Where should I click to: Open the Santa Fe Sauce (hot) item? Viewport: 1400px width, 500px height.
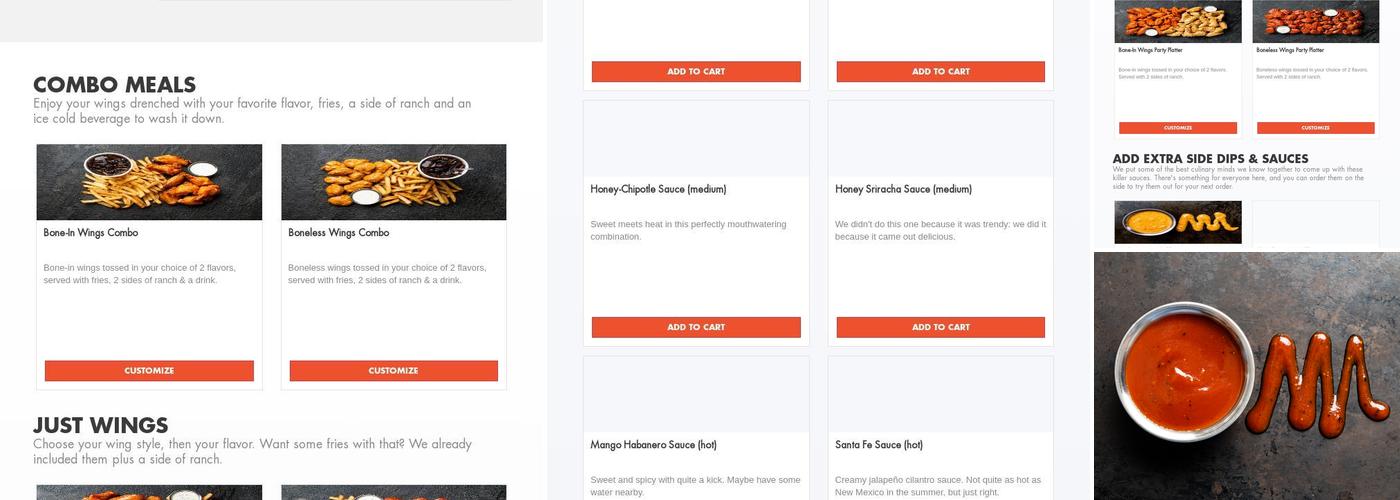(x=879, y=445)
